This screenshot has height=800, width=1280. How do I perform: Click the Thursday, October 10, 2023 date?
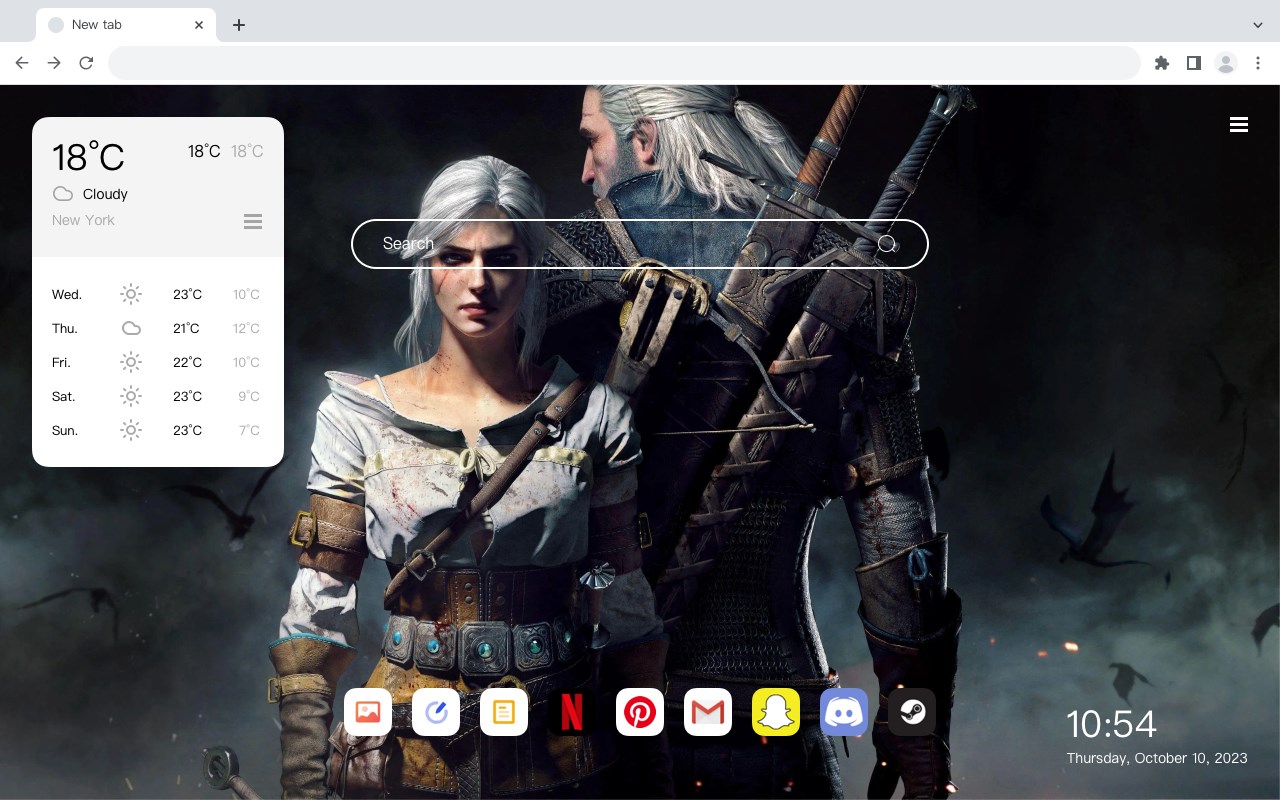click(1157, 758)
